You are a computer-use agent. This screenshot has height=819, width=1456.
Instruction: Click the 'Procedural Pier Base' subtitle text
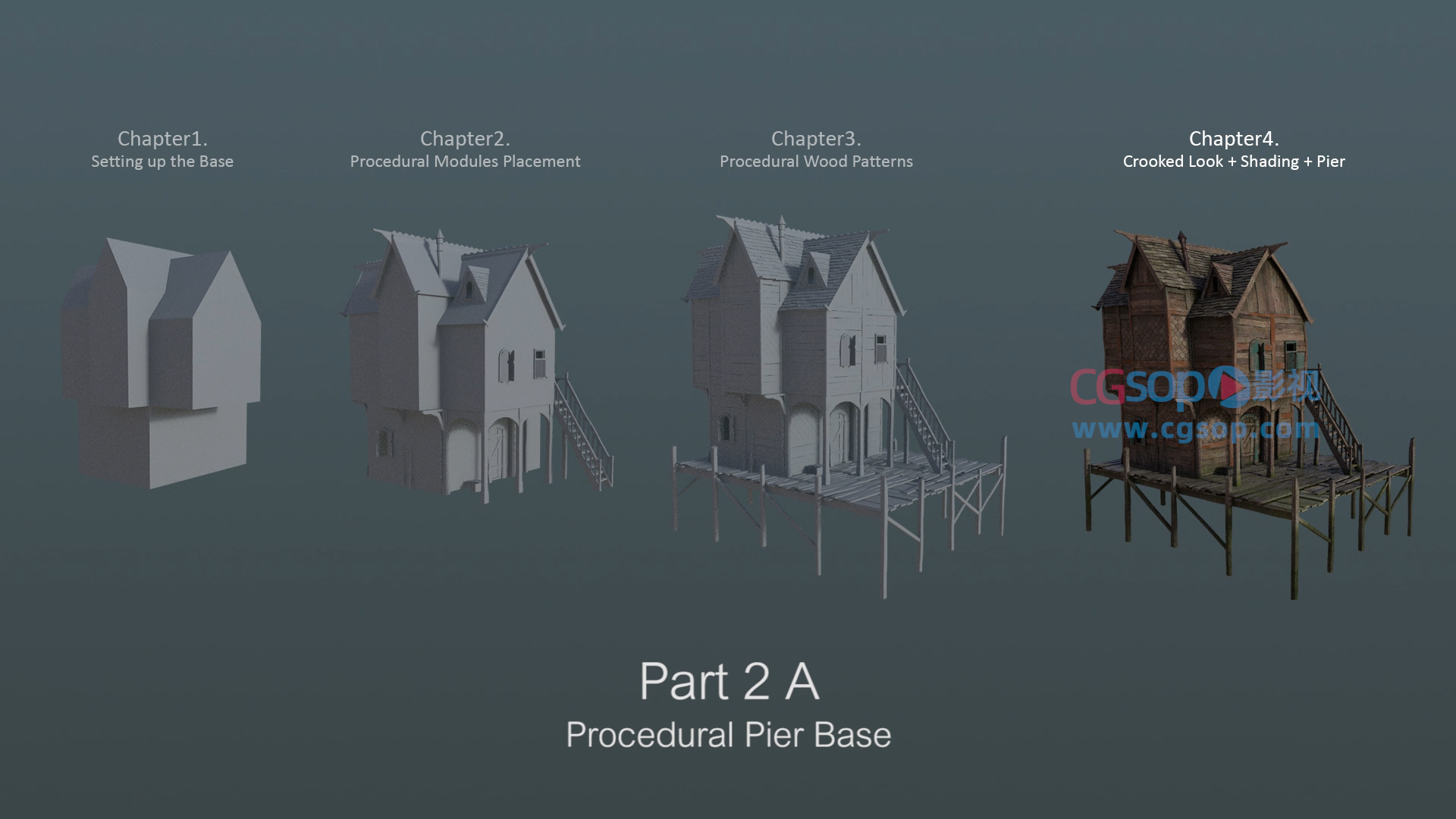pos(729,735)
